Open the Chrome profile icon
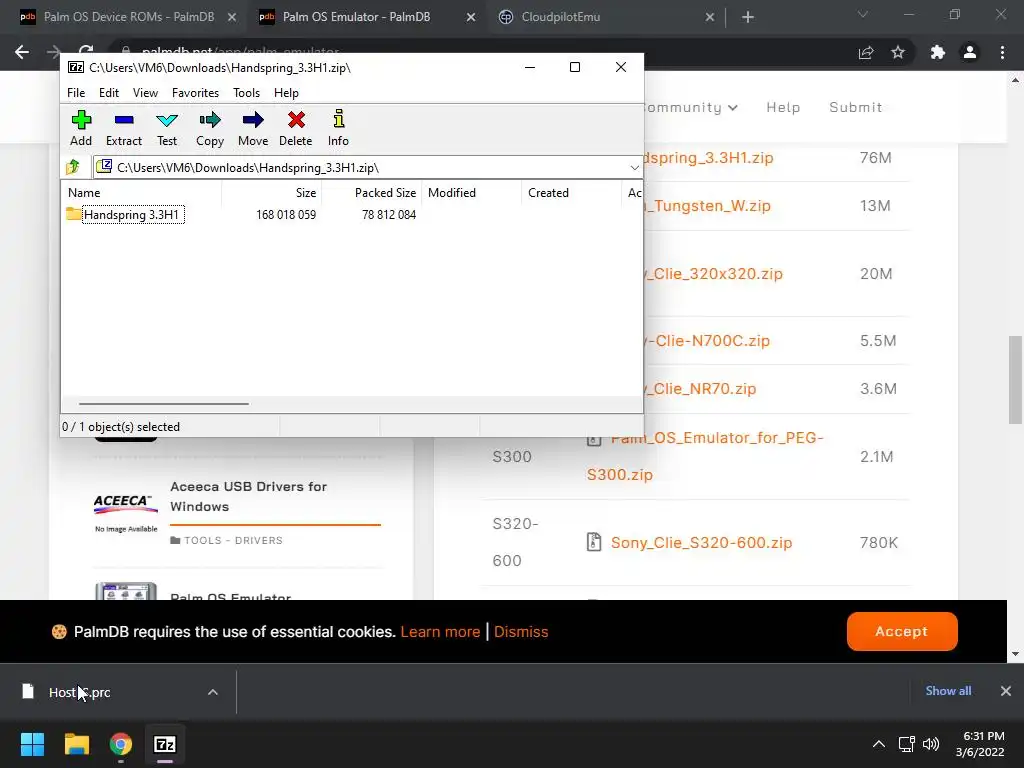1024x768 pixels. [970, 52]
